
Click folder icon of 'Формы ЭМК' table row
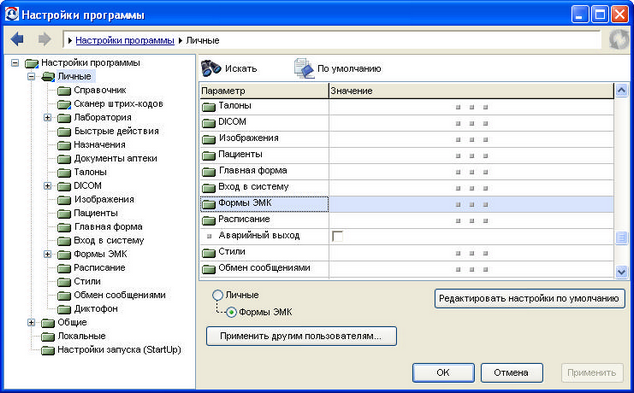tap(209, 204)
